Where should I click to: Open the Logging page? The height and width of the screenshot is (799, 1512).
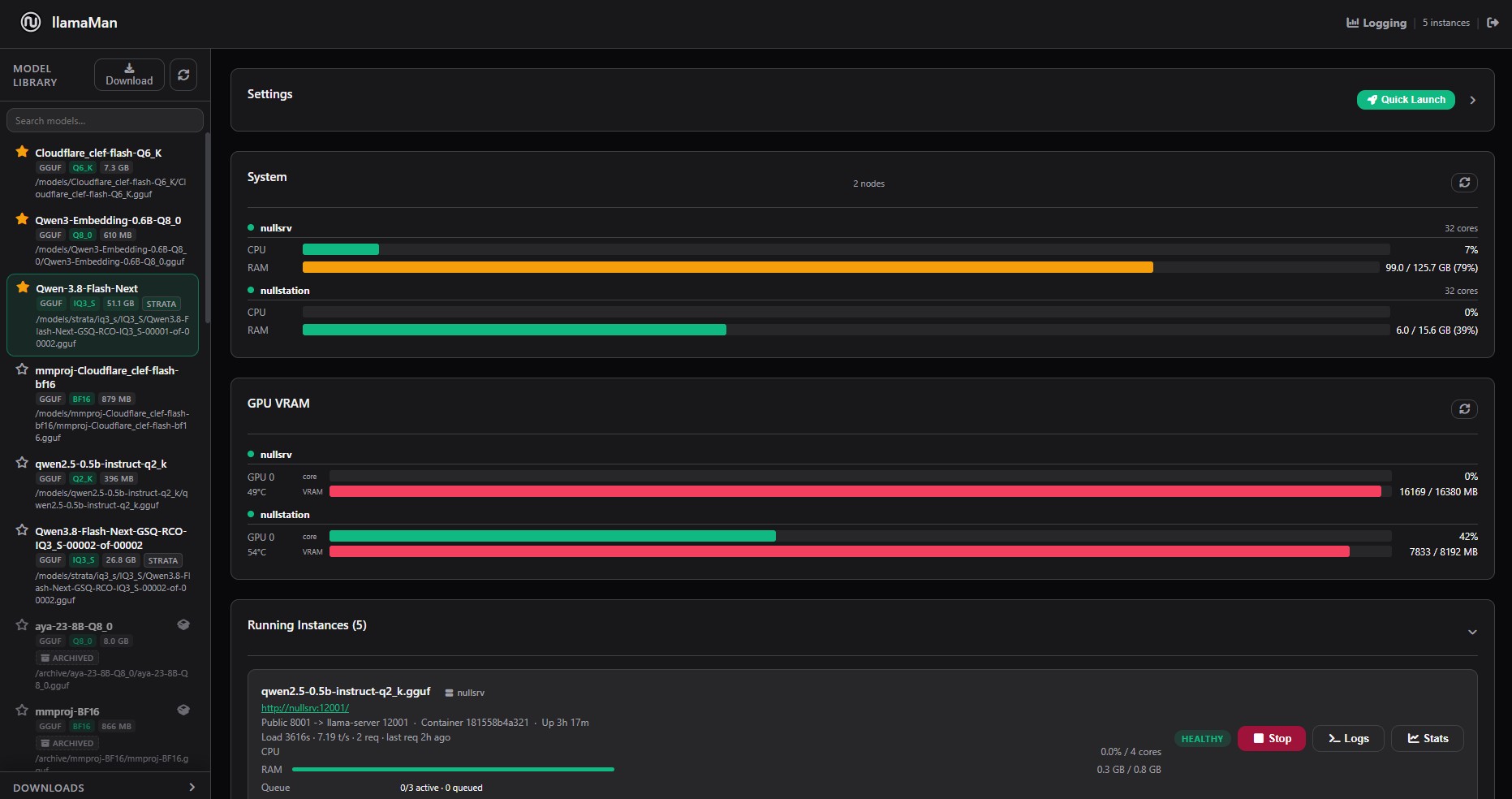click(1376, 23)
